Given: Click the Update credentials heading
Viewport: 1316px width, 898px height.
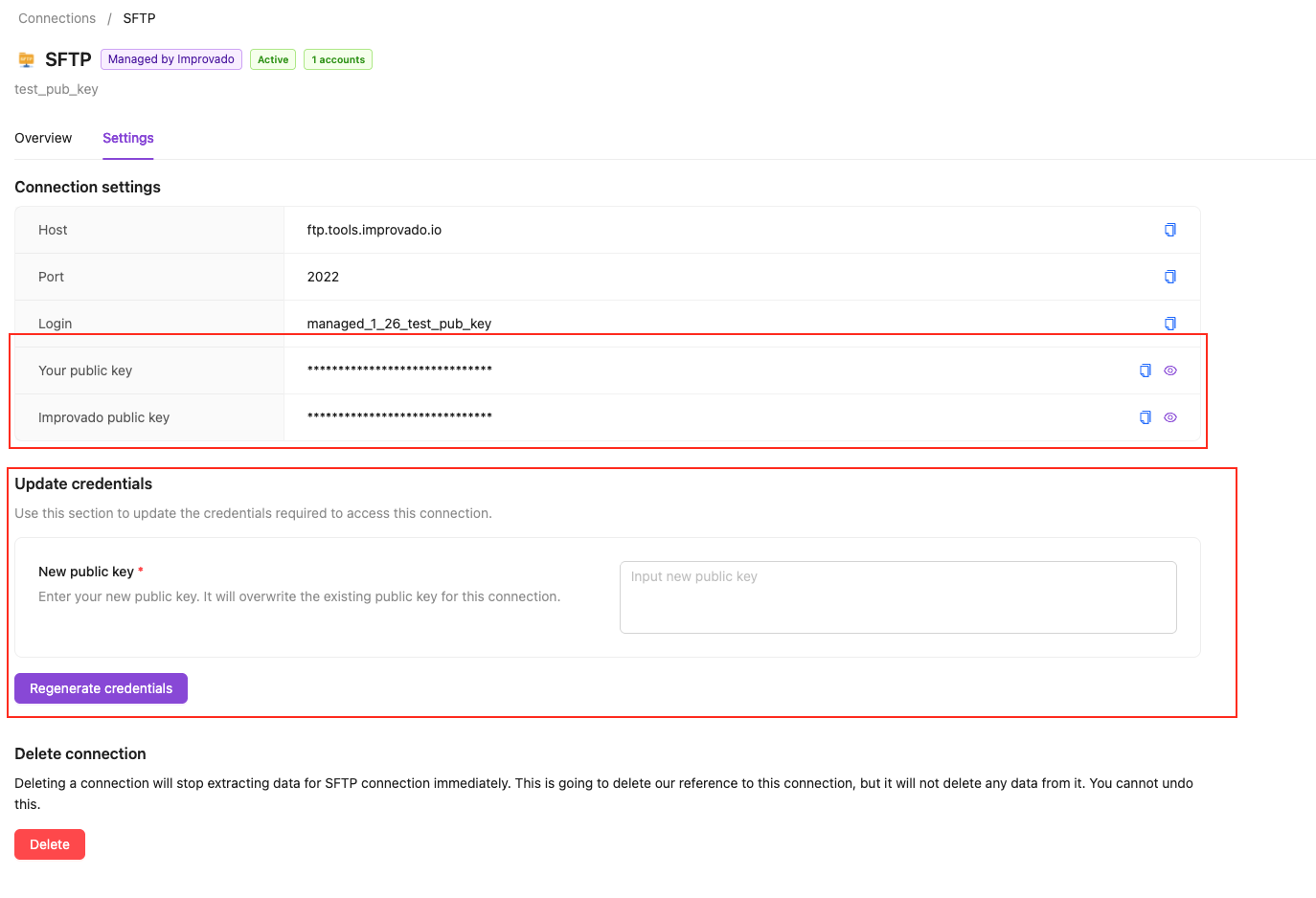Looking at the screenshot, I should 83,483.
